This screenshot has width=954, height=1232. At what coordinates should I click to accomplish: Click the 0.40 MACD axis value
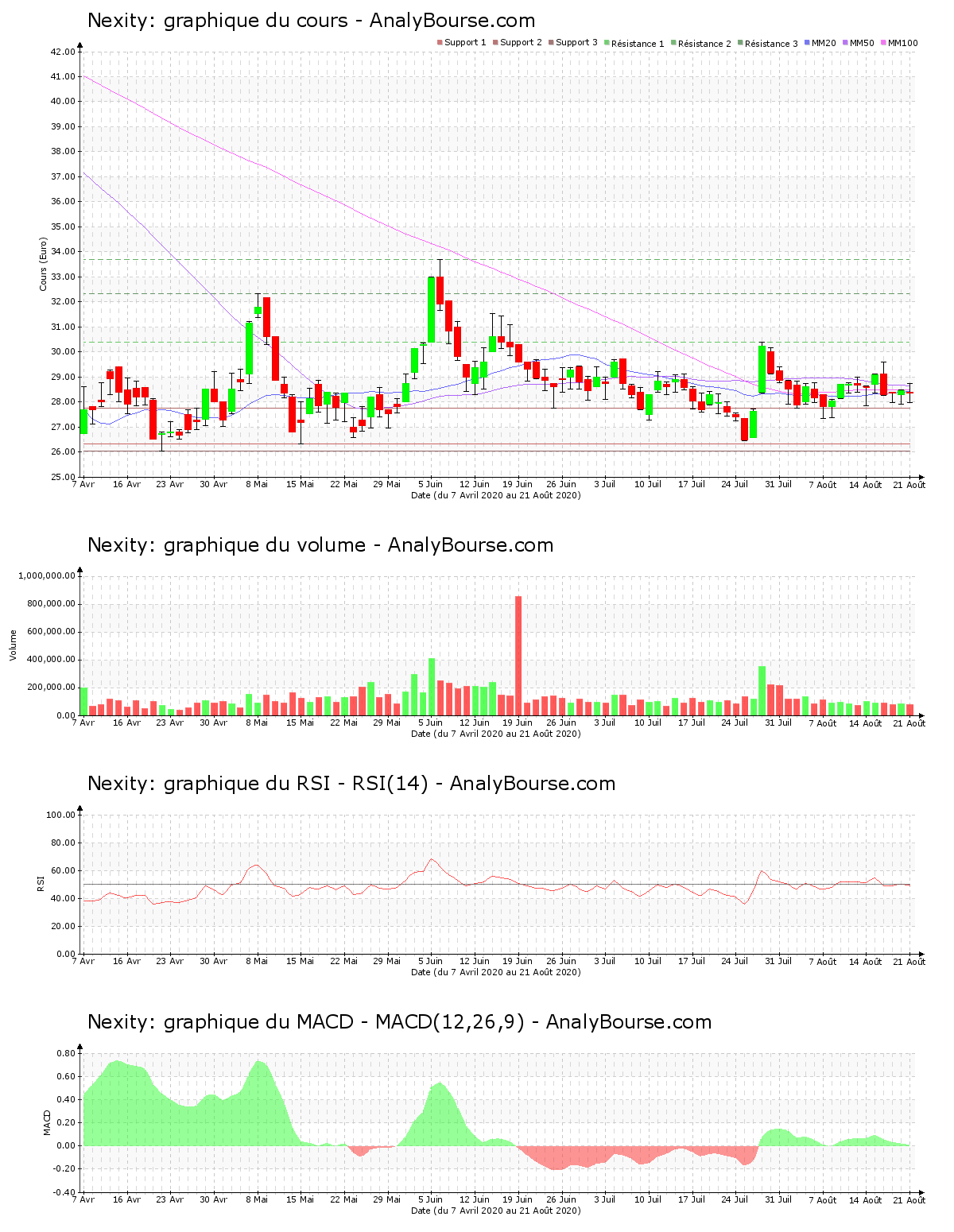pyautogui.click(x=66, y=1099)
